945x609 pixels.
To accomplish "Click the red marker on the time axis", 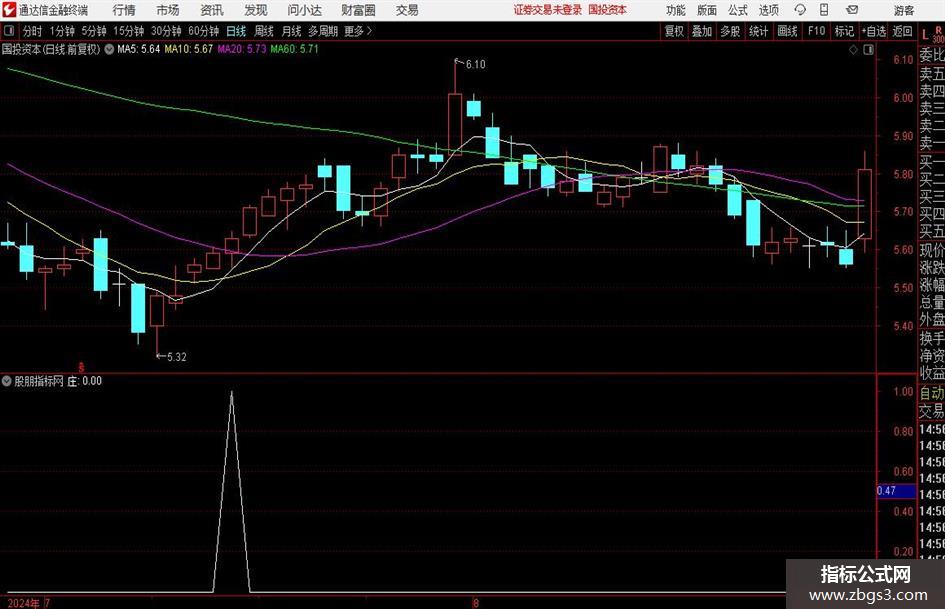I will point(81,367).
